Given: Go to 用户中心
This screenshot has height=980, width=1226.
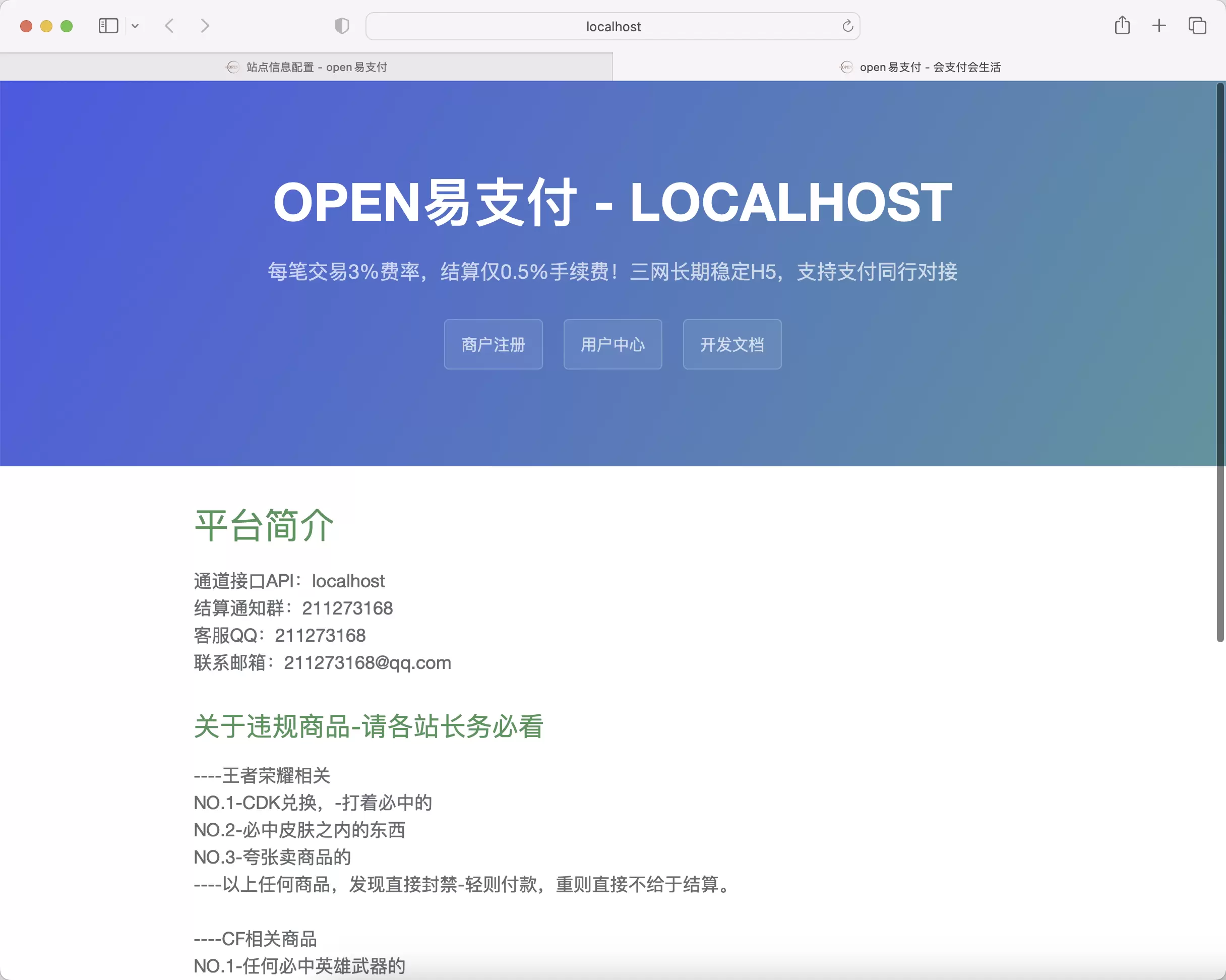Looking at the screenshot, I should [612, 344].
